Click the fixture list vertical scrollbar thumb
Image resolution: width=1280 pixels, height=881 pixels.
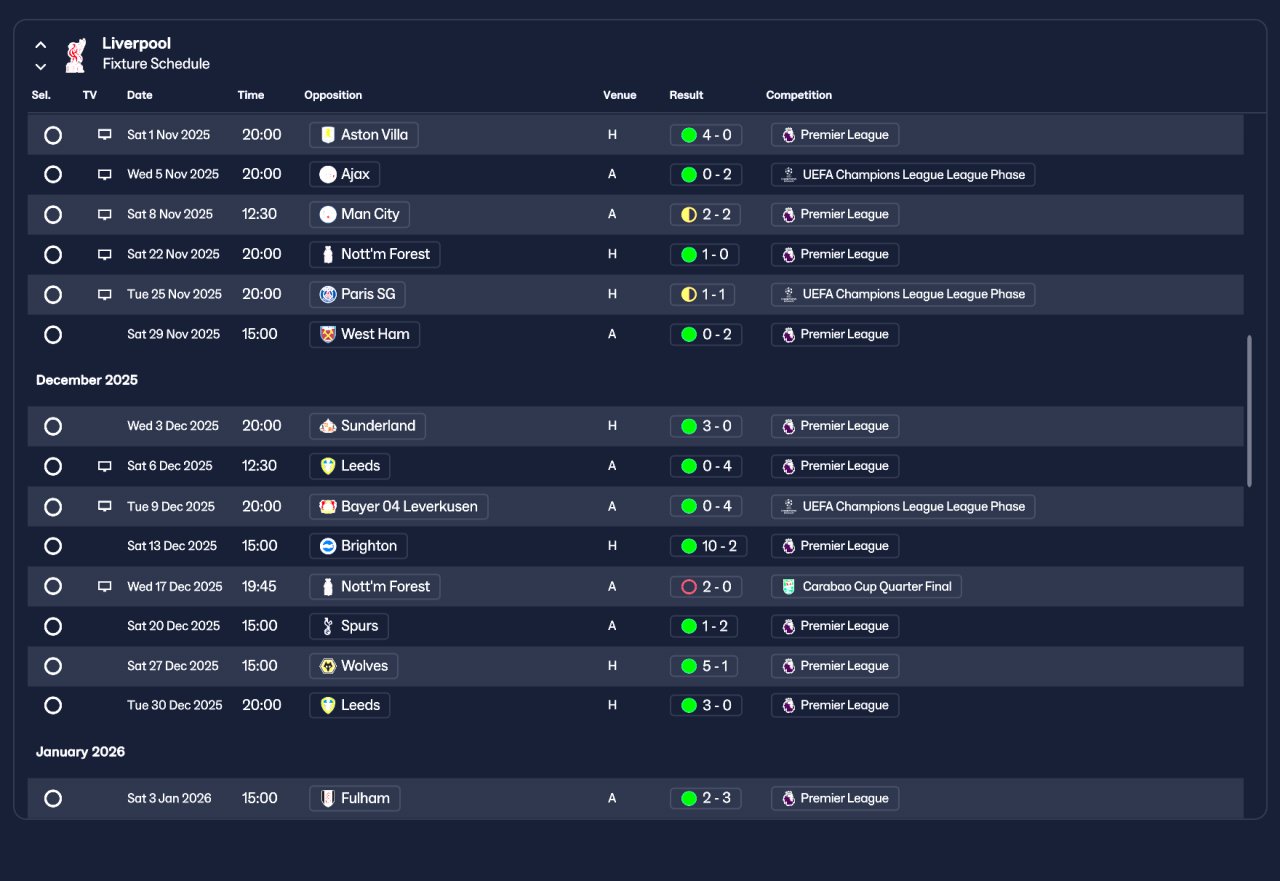tap(1249, 411)
